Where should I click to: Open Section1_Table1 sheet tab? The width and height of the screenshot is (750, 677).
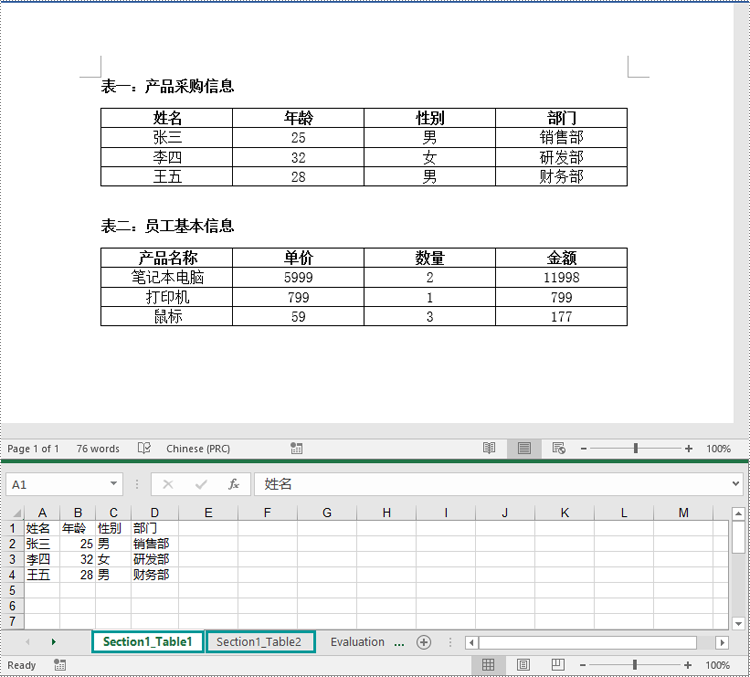(x=147, y=642)
